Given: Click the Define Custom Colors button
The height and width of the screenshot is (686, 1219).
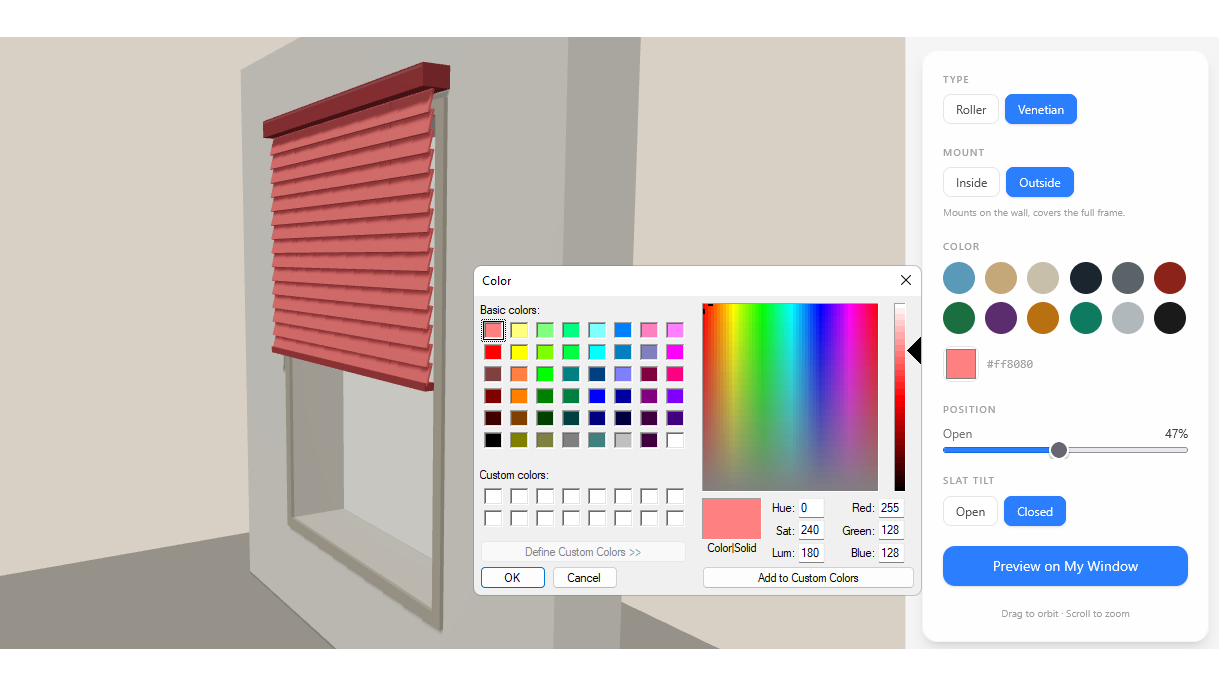Looking at the screenshot, I should click(583, 552).
